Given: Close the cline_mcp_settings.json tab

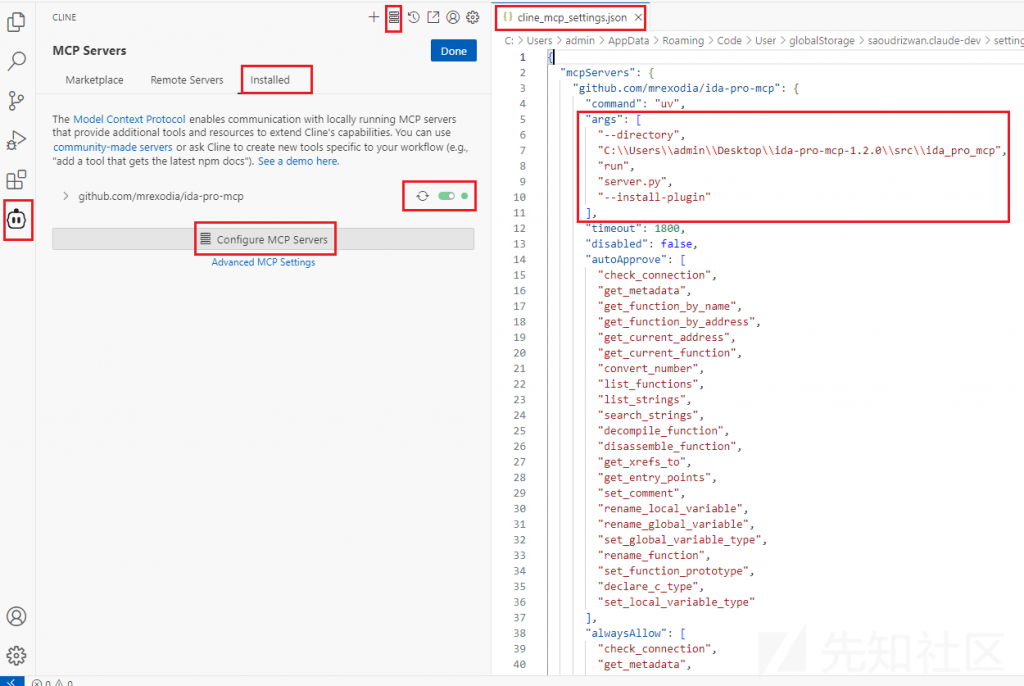Looking at the screenshot, I should click(638, 18).
